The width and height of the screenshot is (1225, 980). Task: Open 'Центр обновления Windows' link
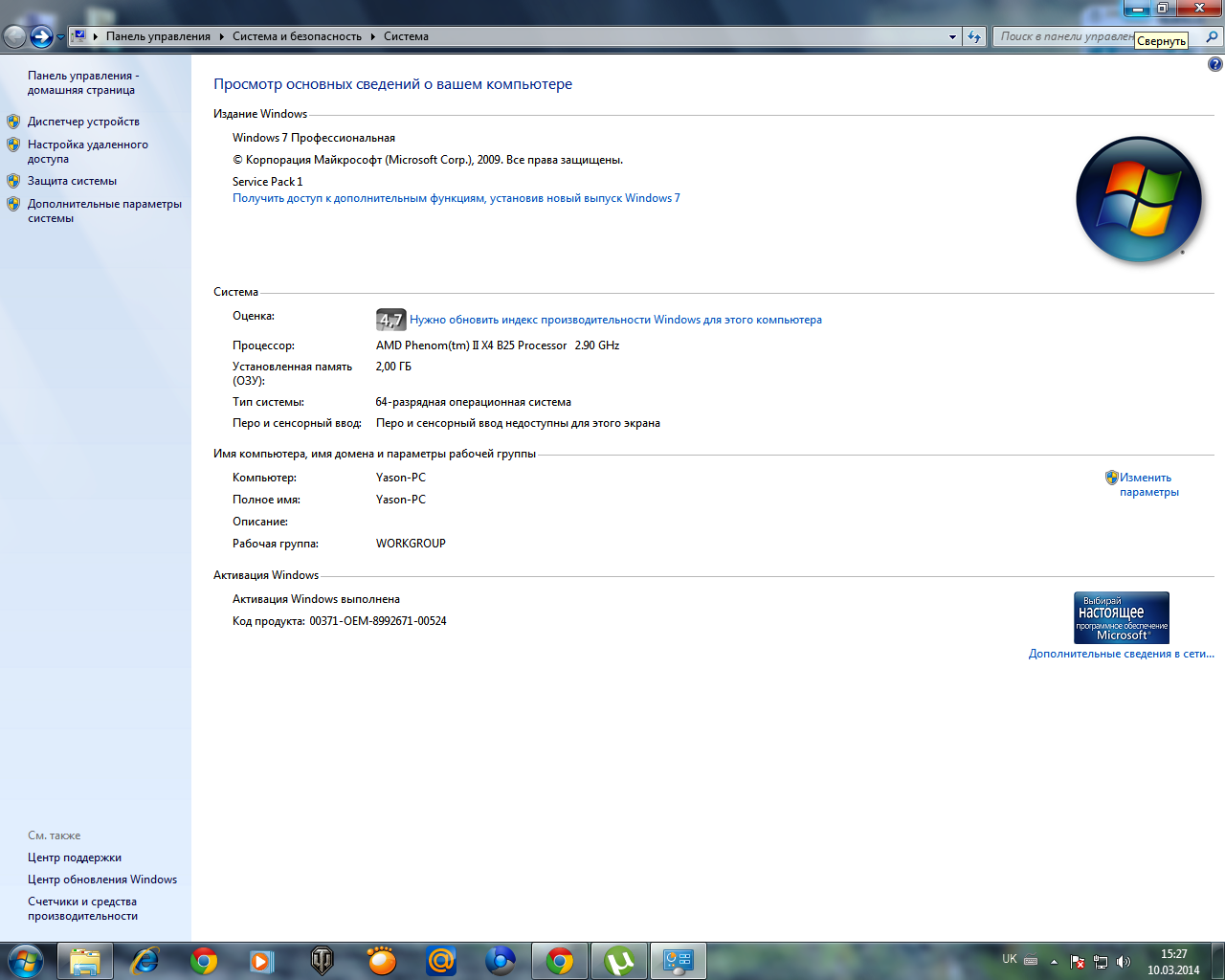coord(102,880)
